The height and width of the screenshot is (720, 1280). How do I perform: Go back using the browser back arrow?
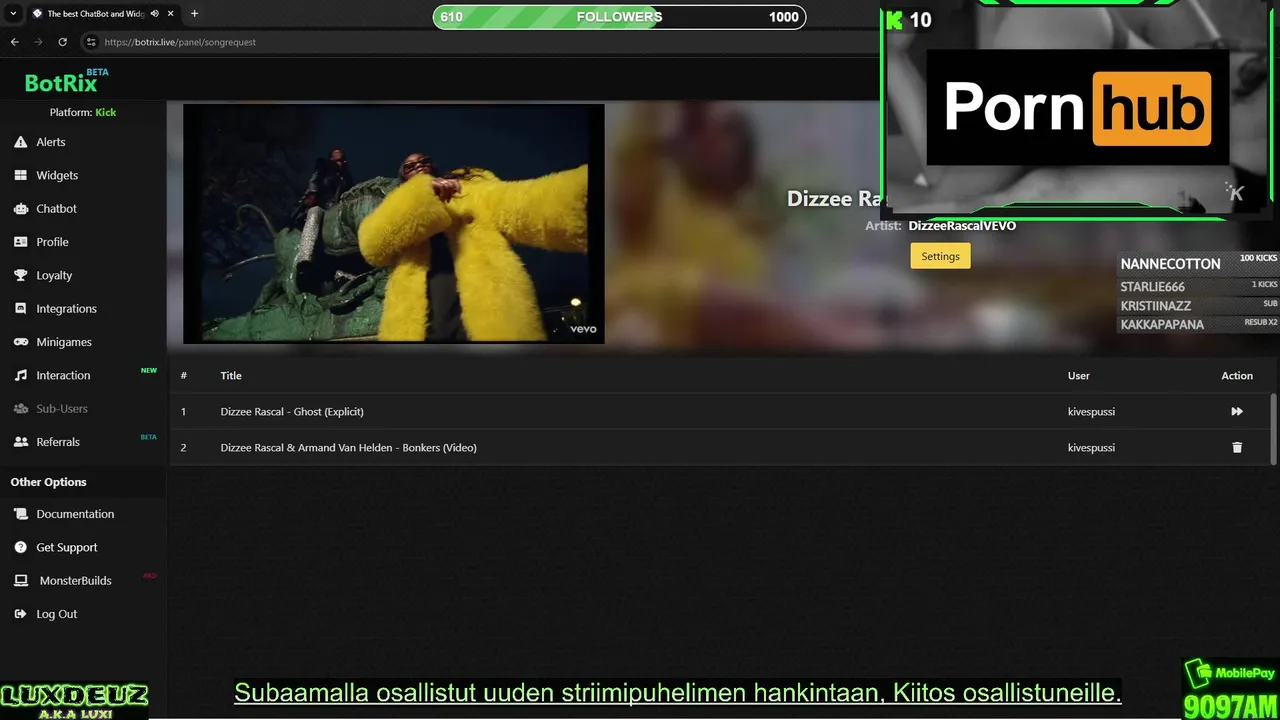[14, 42]
